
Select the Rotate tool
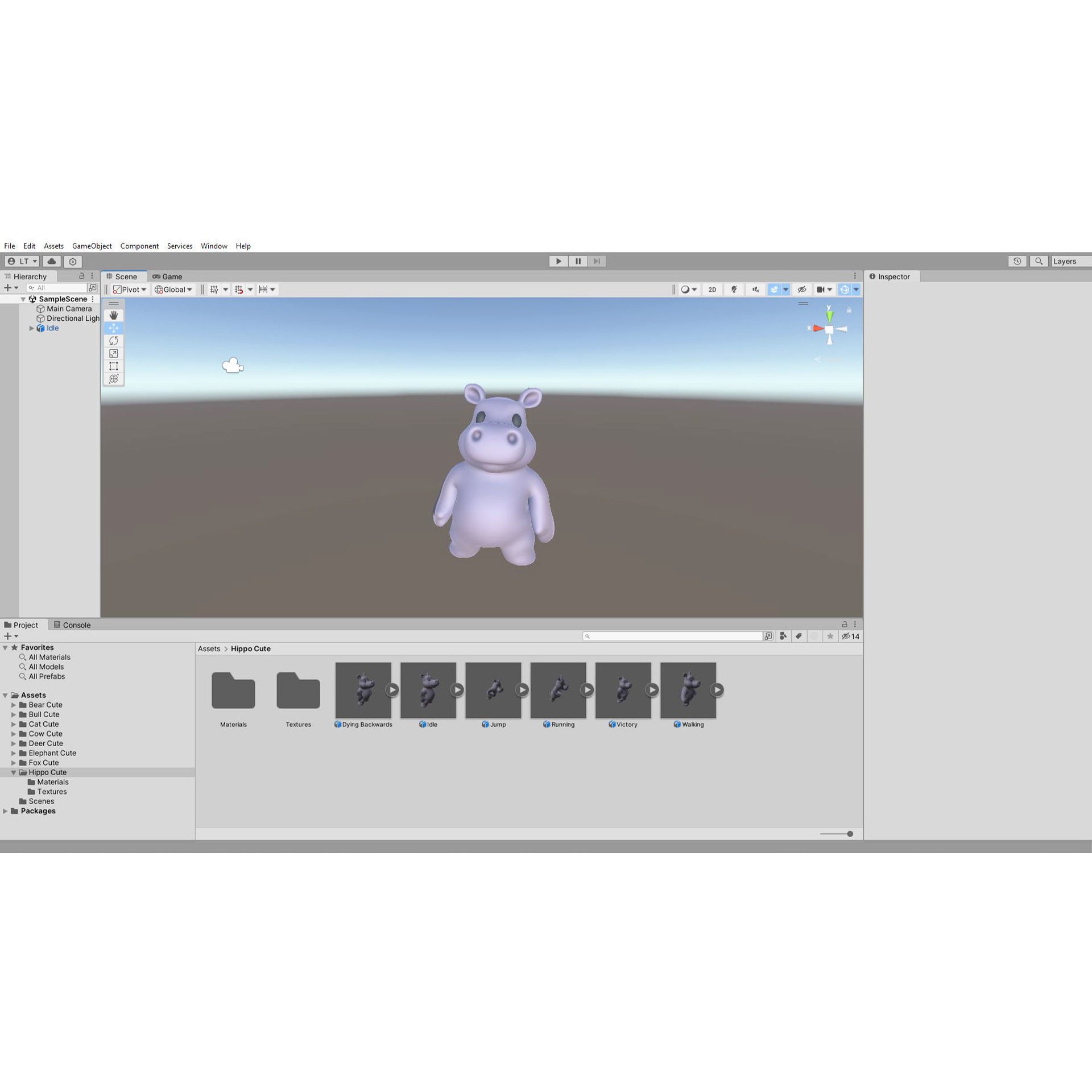tap(114, 341)
